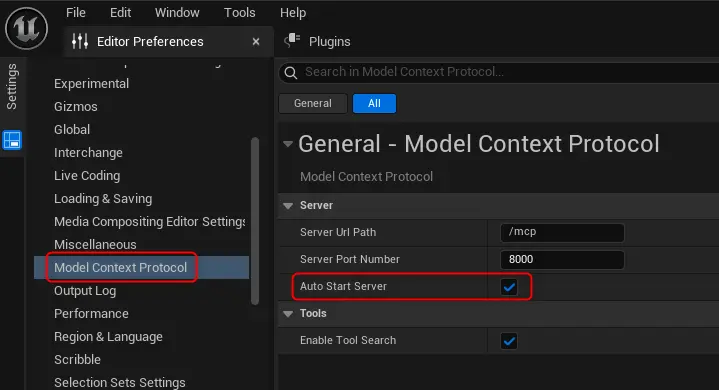Select Experimental in the settings list
719x390 pixels.
[91, 84]
